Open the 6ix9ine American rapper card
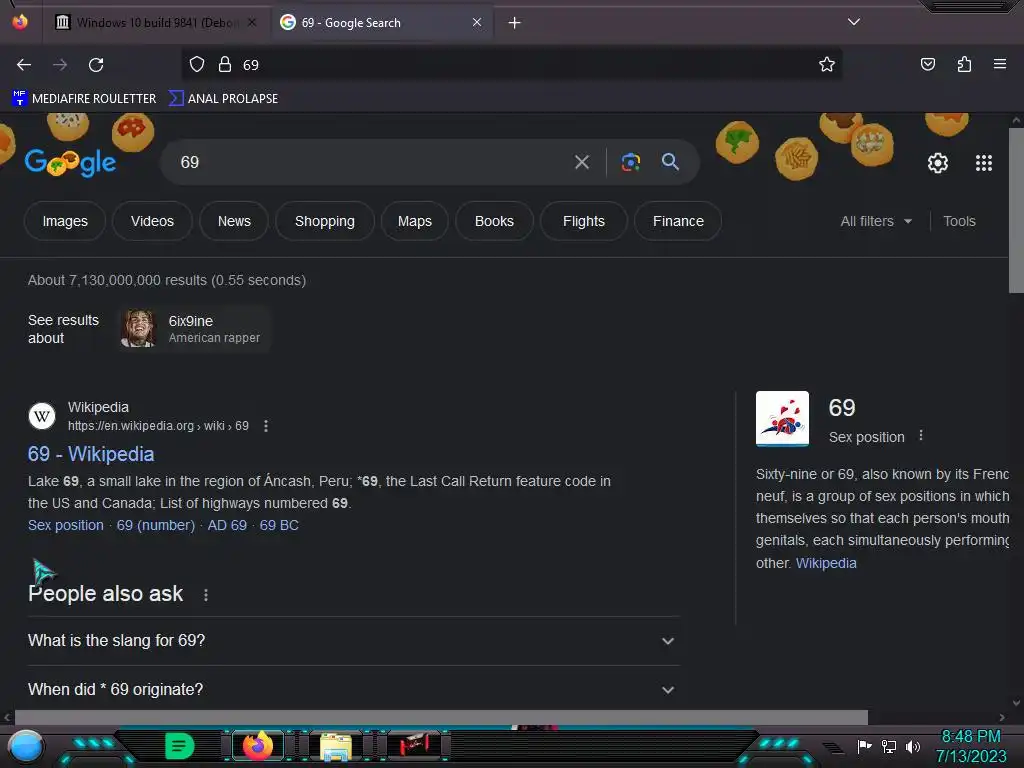The height and width of the screenshot is (768, 1024). 194,328
